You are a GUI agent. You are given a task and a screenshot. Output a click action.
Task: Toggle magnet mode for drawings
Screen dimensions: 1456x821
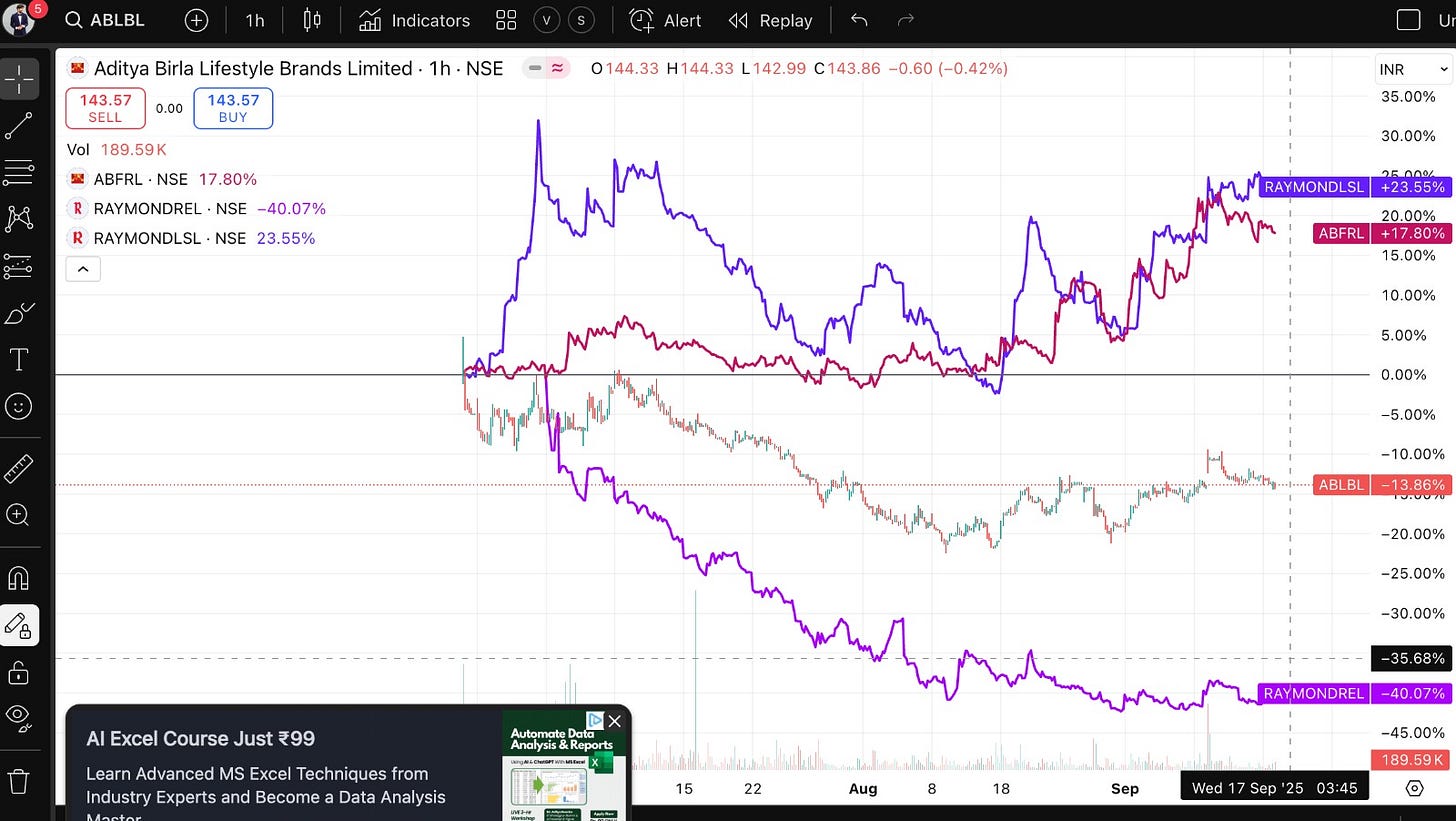pos(19,578)
